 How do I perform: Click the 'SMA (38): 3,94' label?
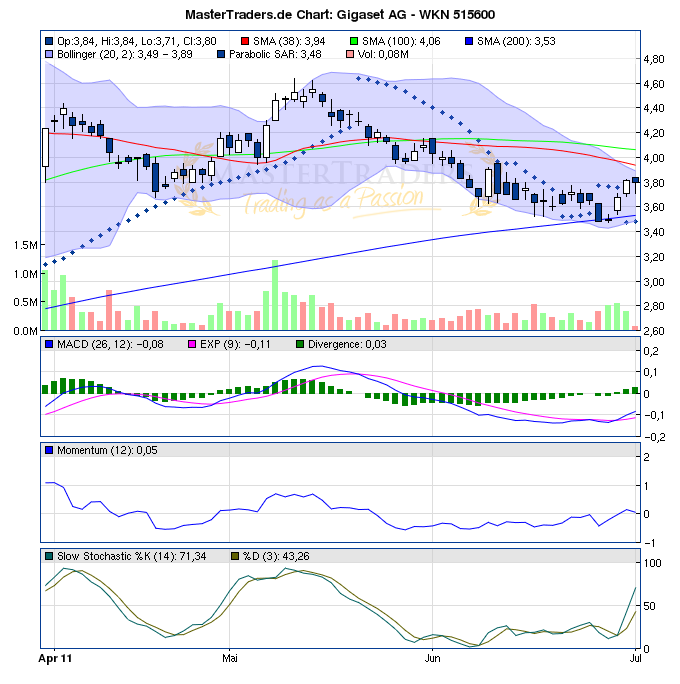(x=289, y=41)
